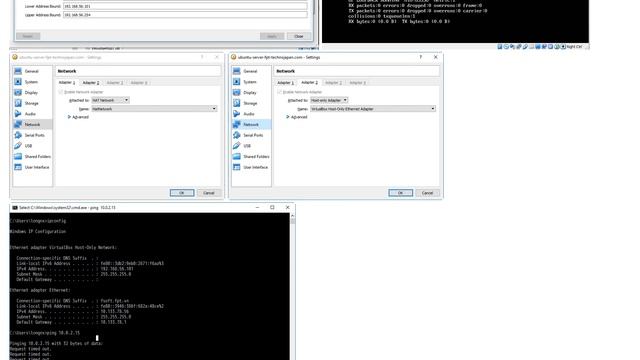Click Close button in DHCP dialog
Image resolution: width=640 pixels, height=360 pixels.
(x=299, y=36)
